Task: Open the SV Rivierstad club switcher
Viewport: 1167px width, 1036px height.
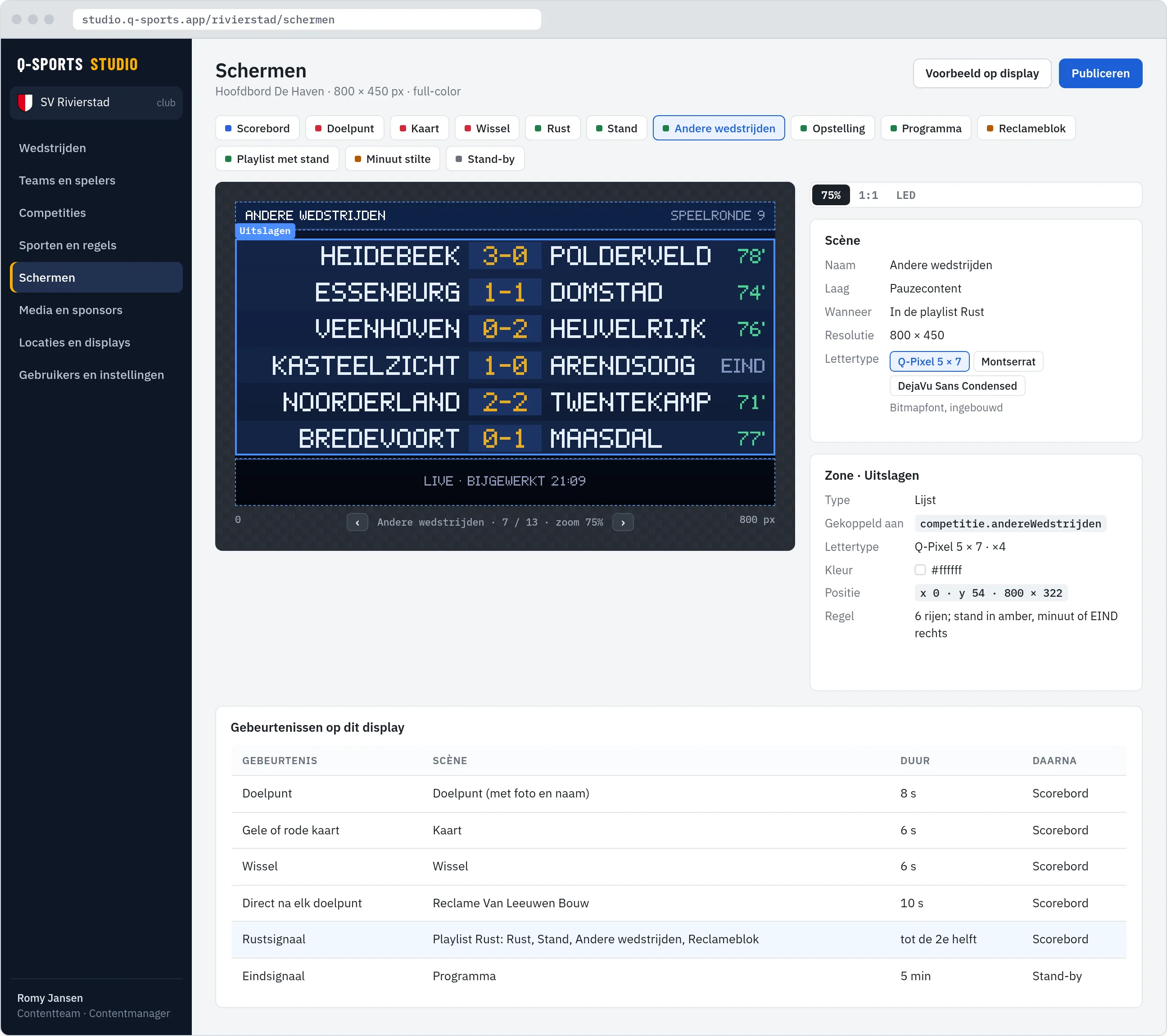Action: coord(96,103)
